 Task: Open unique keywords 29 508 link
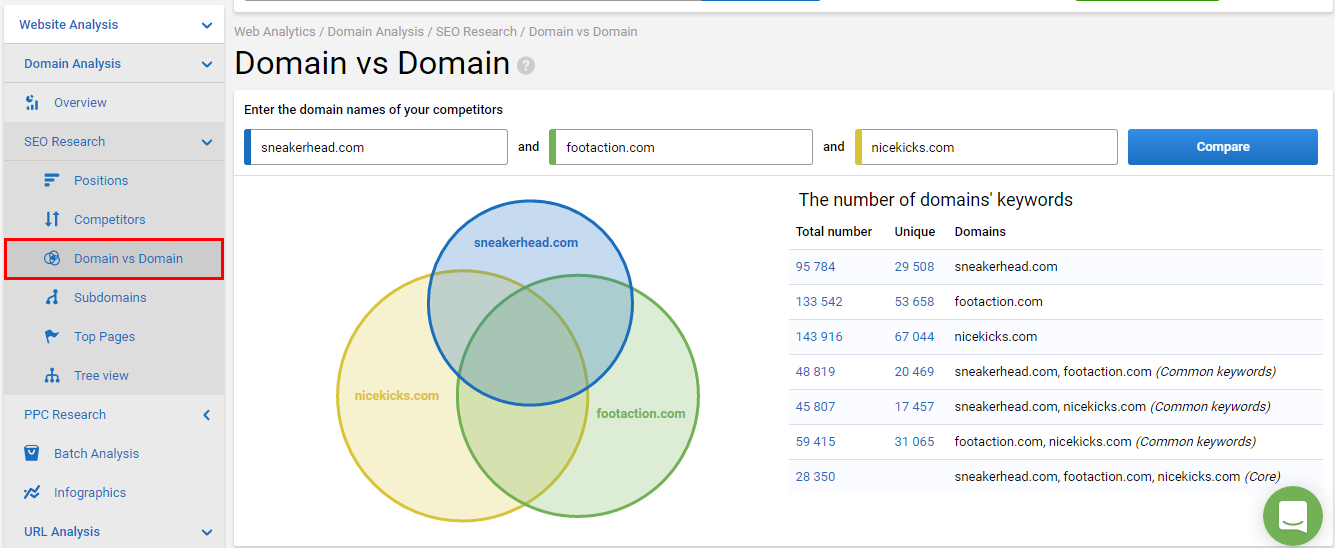click(x=914, y=267)
